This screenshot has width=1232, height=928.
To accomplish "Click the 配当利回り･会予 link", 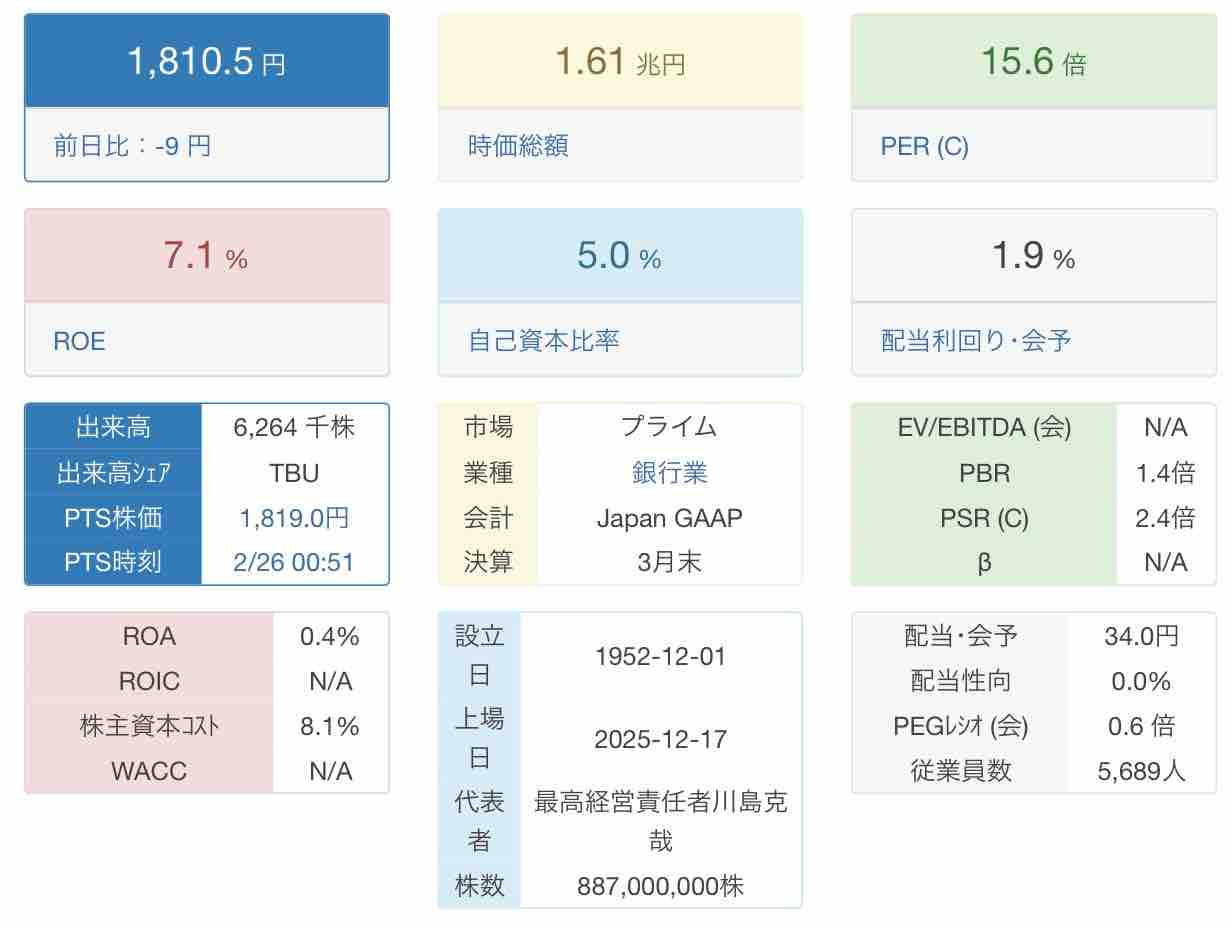I will click(975, 341).
